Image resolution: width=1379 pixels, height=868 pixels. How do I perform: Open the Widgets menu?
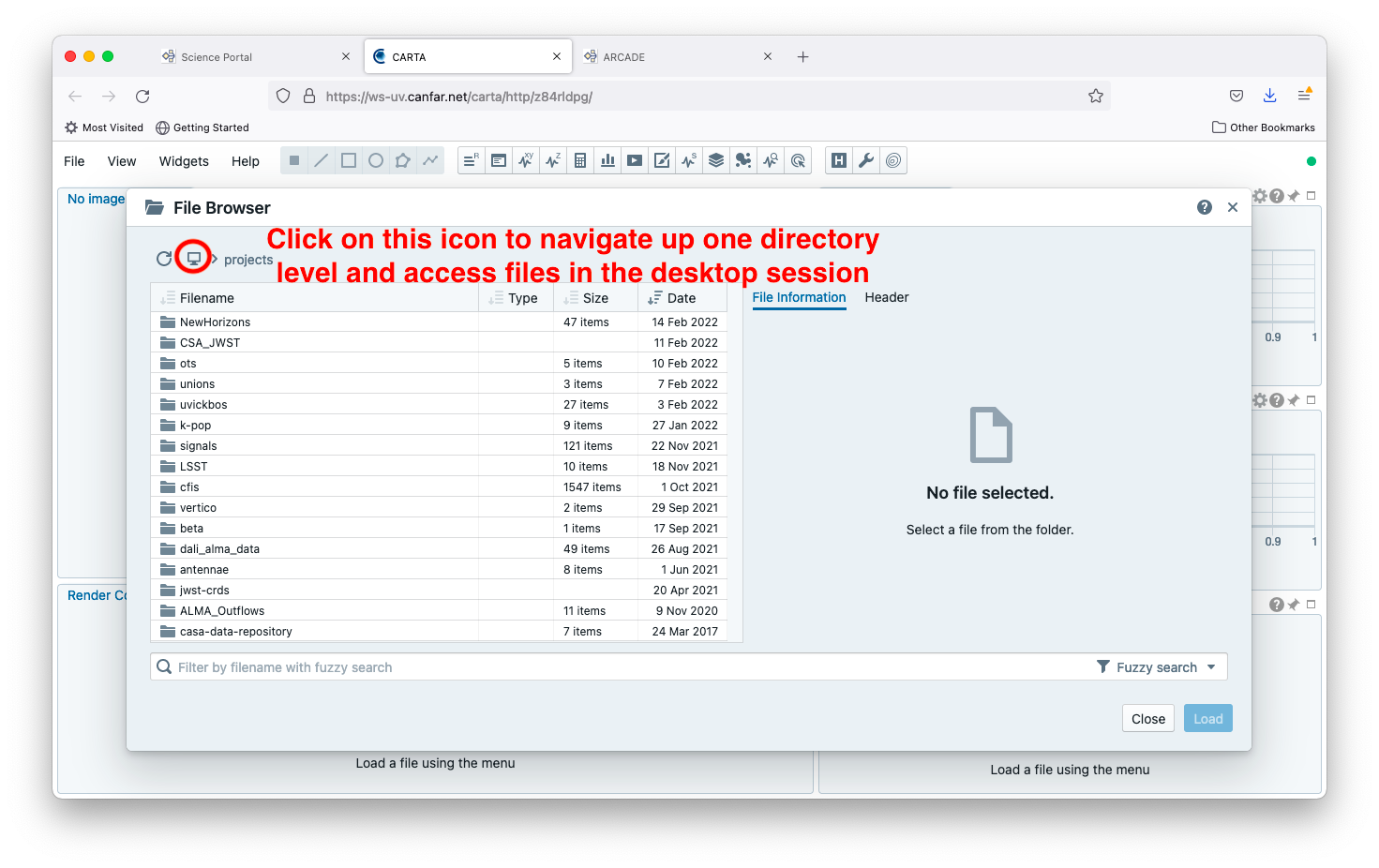(x=184, y=161)
